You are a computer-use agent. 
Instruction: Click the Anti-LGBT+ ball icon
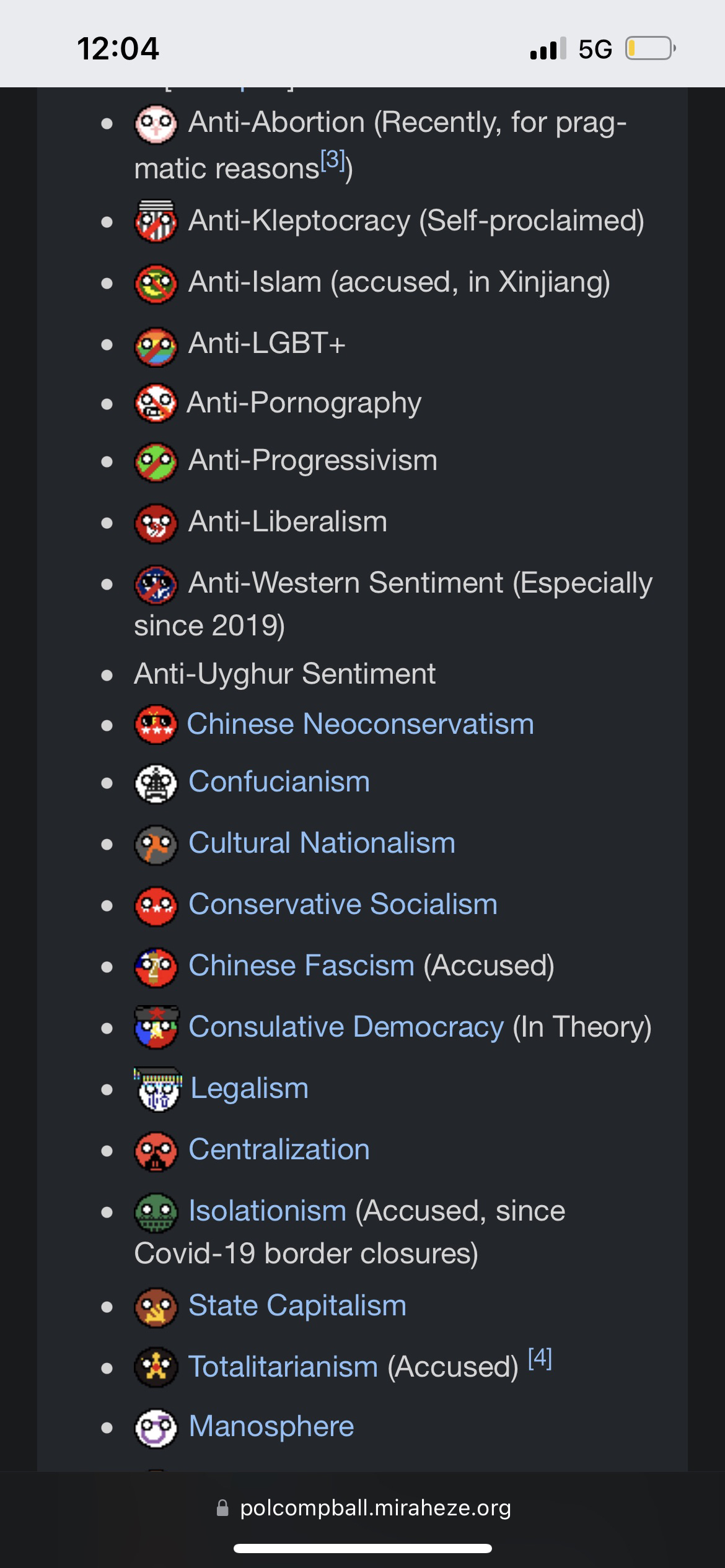point(156,346)
